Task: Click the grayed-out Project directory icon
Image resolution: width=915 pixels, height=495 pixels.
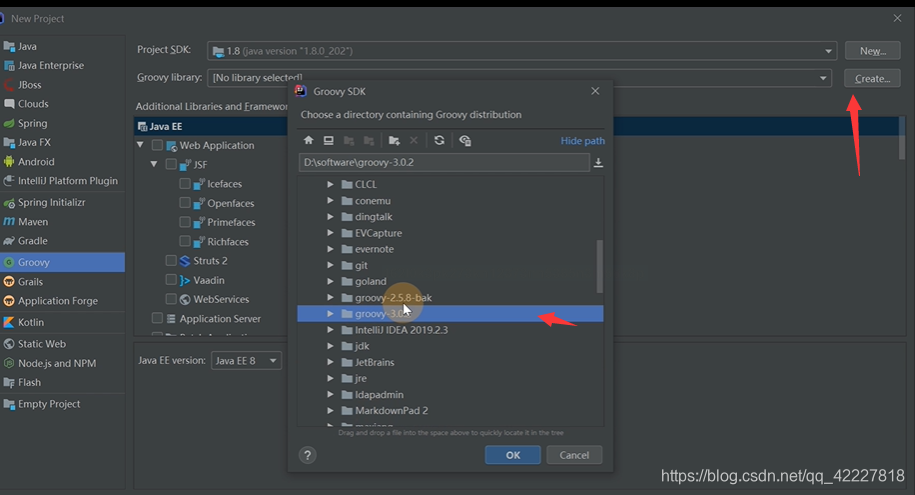Action: (349, 140)
